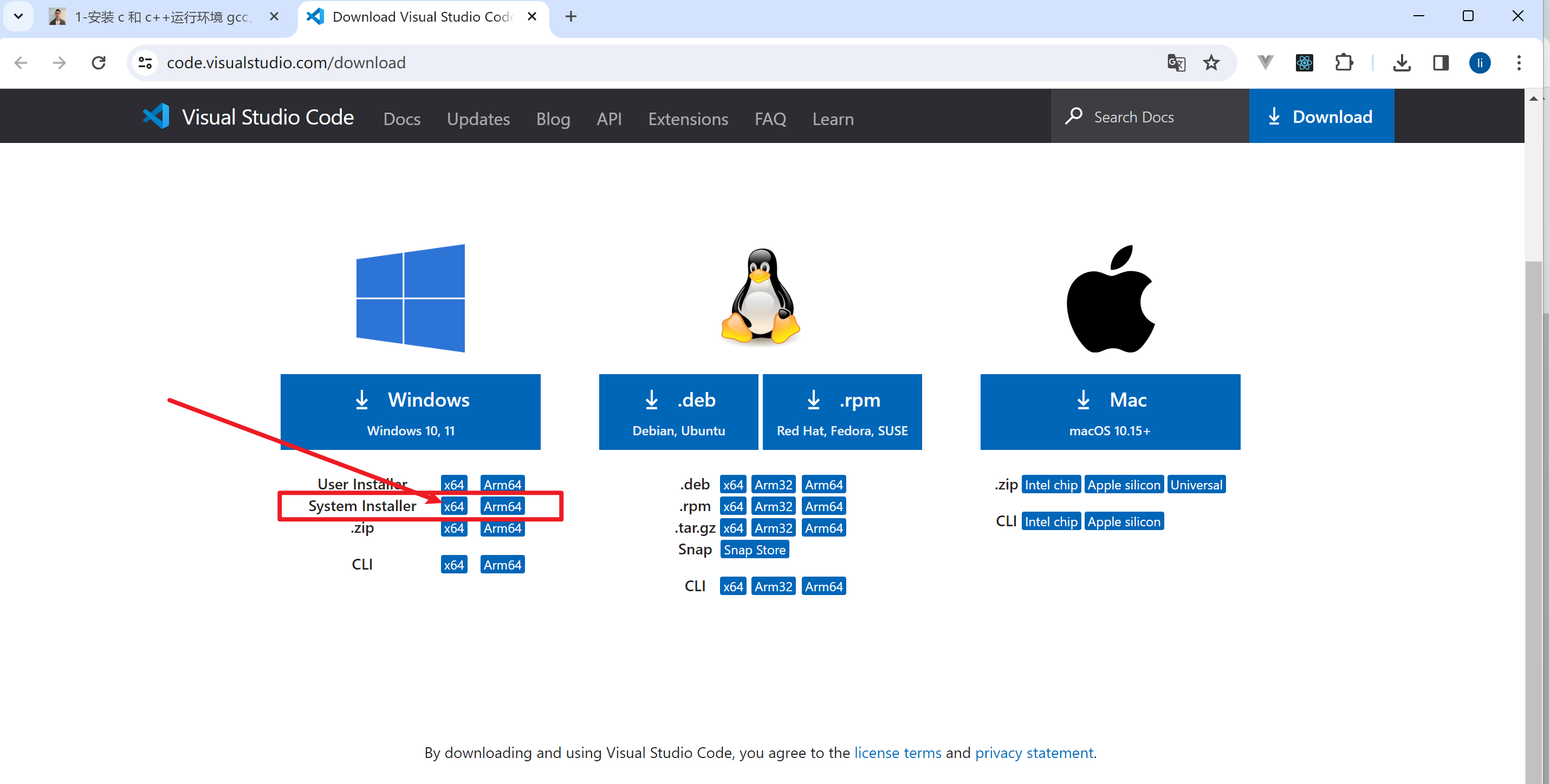Screen dimensions: 1550x784
Task: Click Windows .zip x64 link
Action: [x=453, y=528]
